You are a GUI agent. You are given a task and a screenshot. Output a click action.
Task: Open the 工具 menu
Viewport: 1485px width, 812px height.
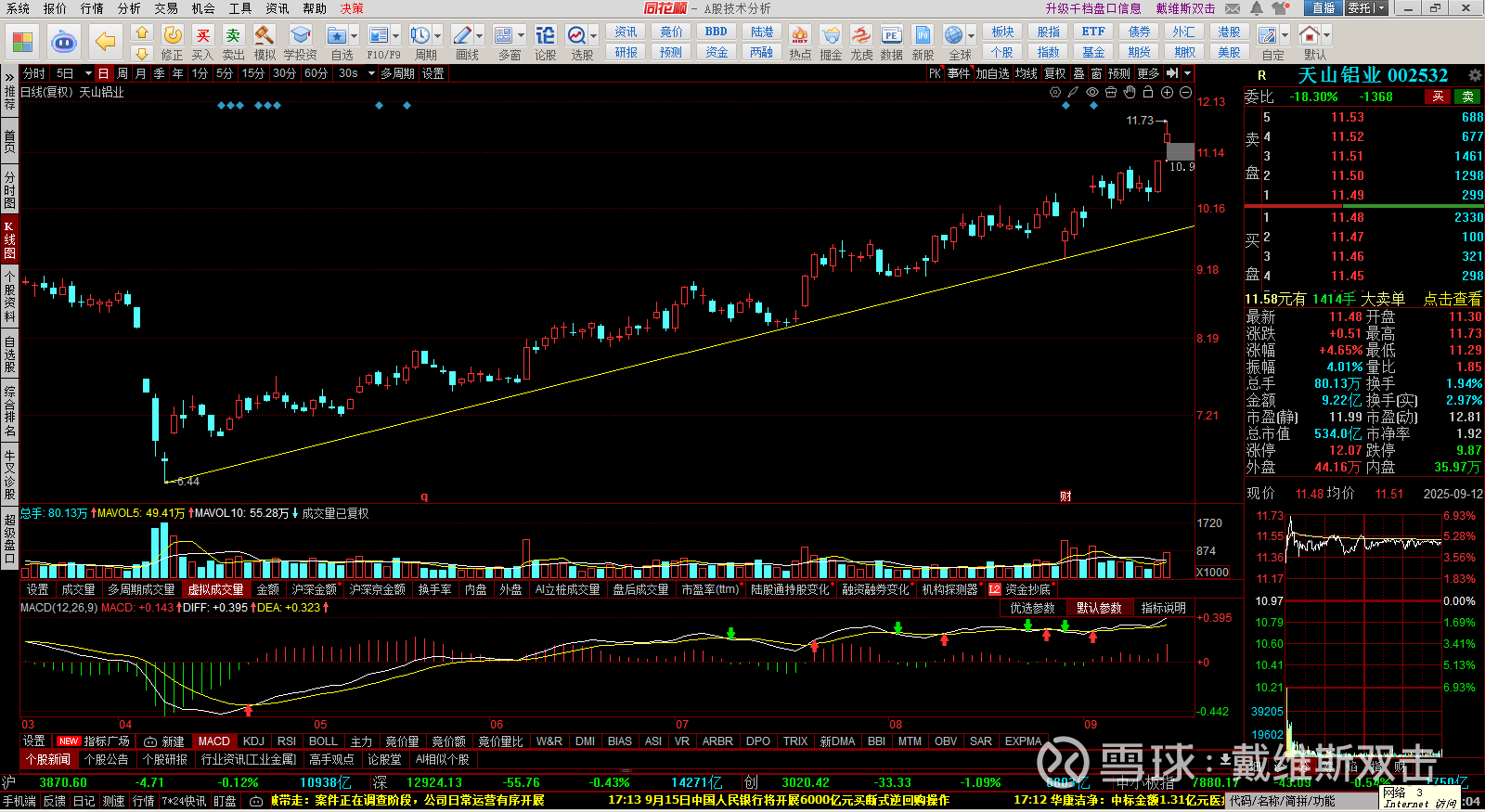pos(240,8)
